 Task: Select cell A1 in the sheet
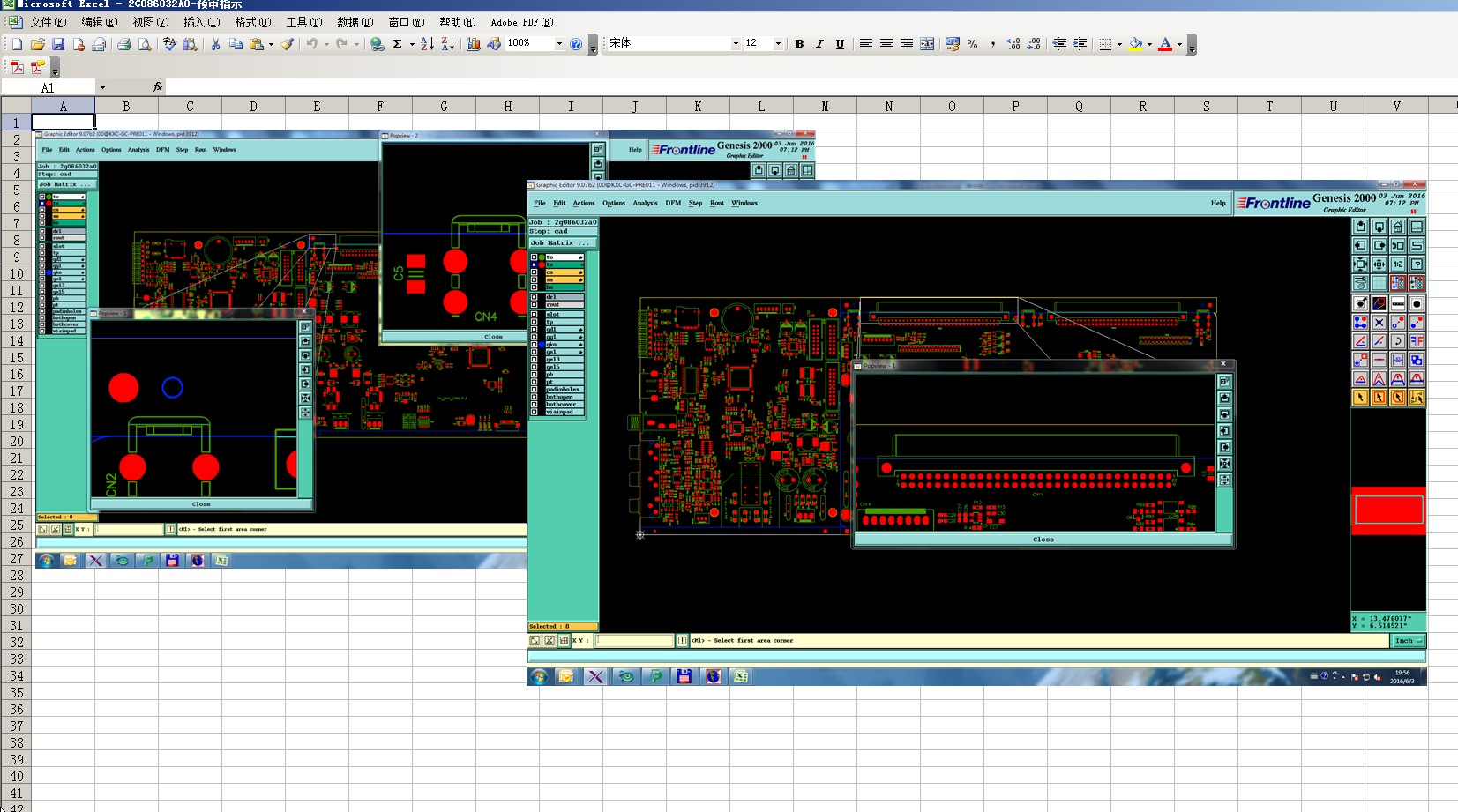pyautogui.click(x=63, y=123)
